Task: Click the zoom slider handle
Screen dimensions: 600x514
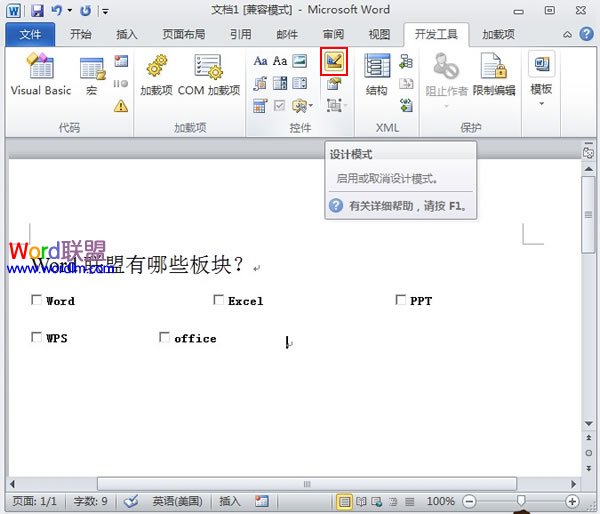Action: 521,501
